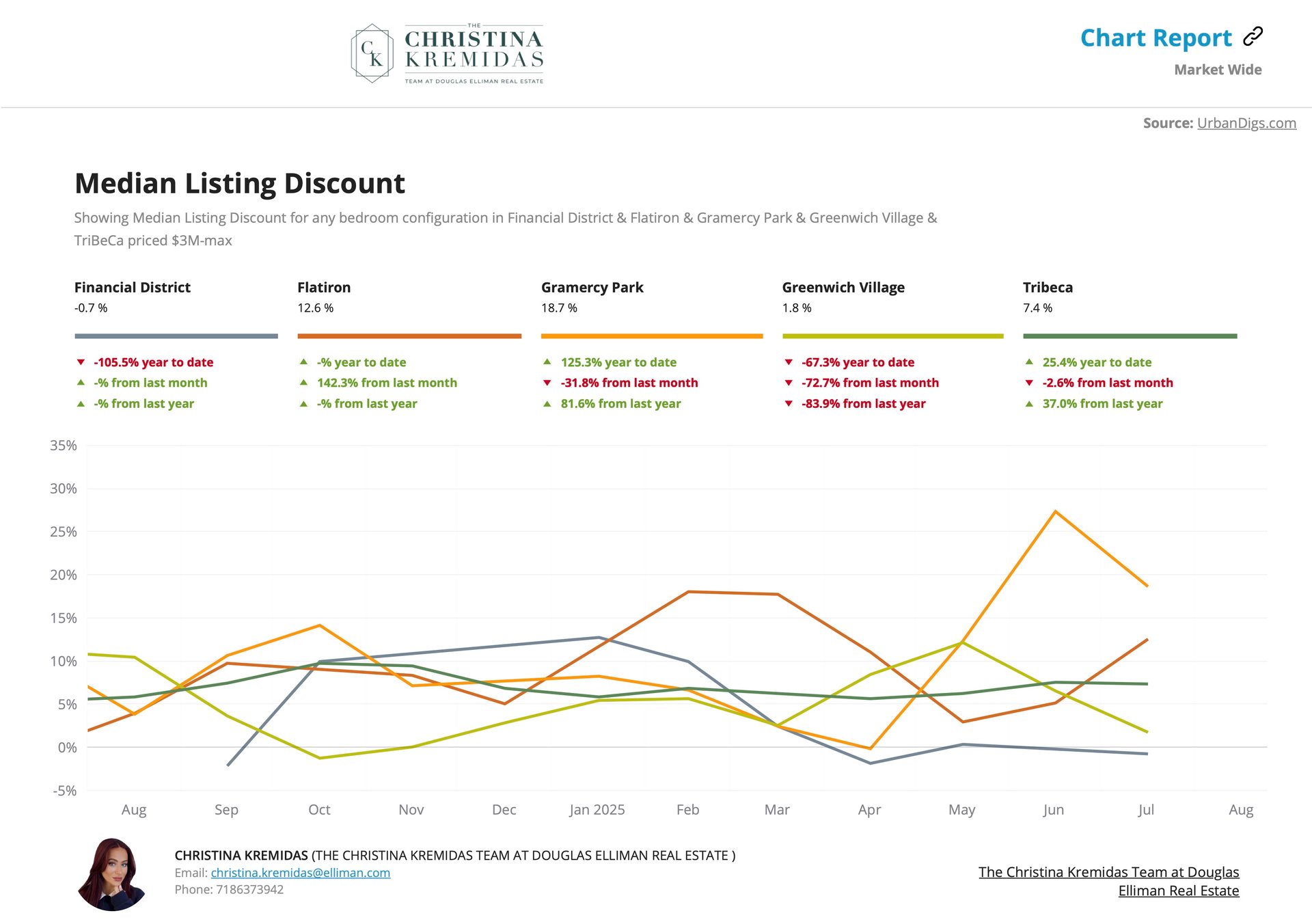Click the CK hexagon logo emblem
The height and width of the screenshot is (924, 1312).
click(x=372, y=53)
